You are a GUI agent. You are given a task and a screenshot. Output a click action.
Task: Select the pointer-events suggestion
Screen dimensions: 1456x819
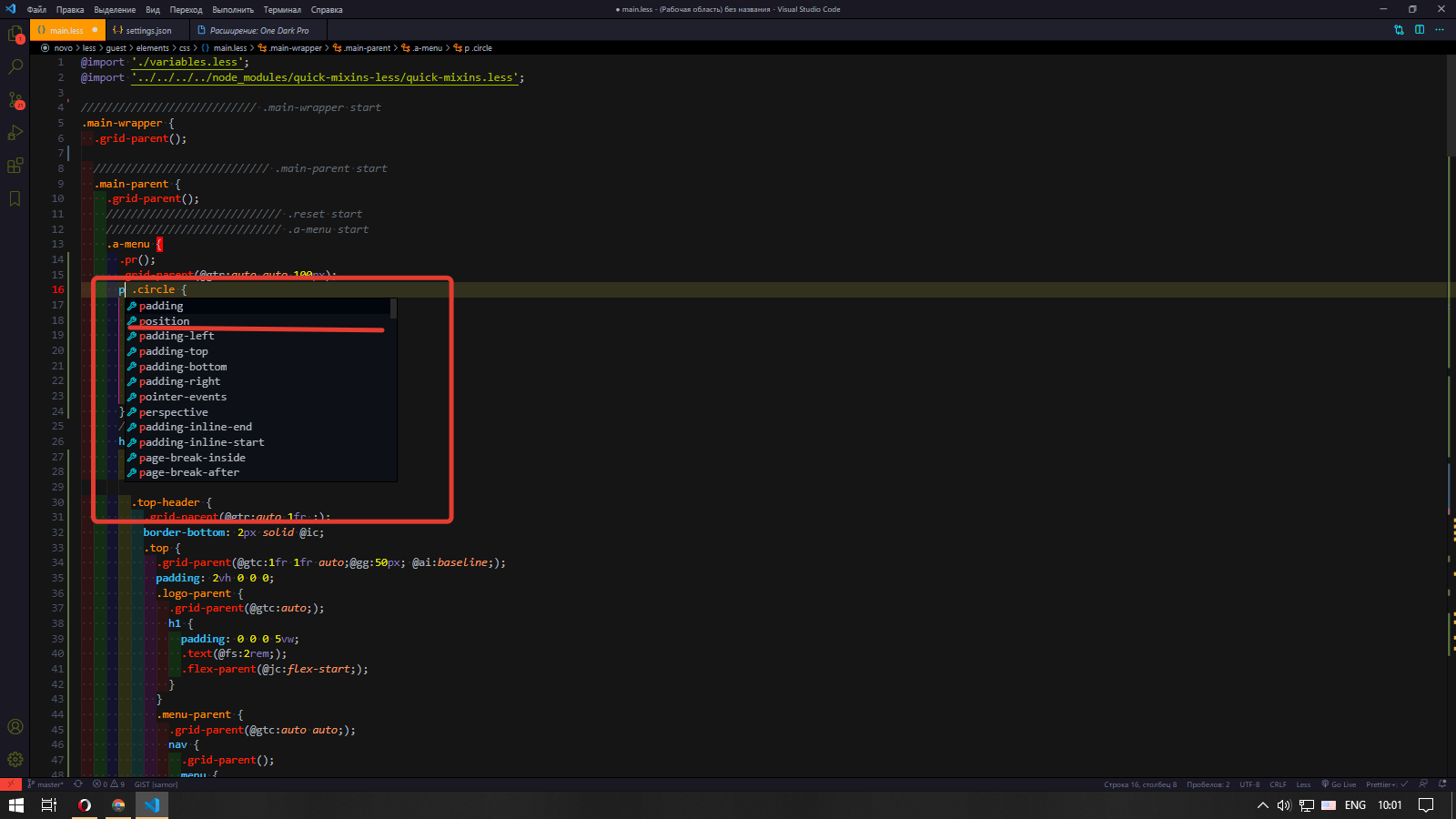(260, 397)
